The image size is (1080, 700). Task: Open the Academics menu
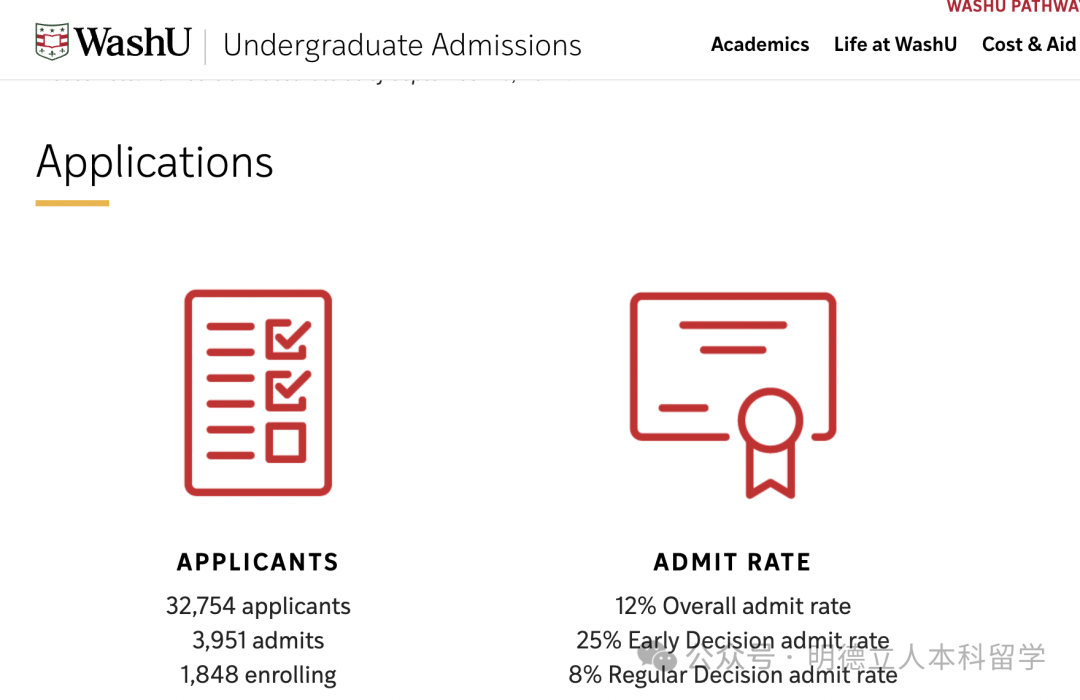click(760, 44)
